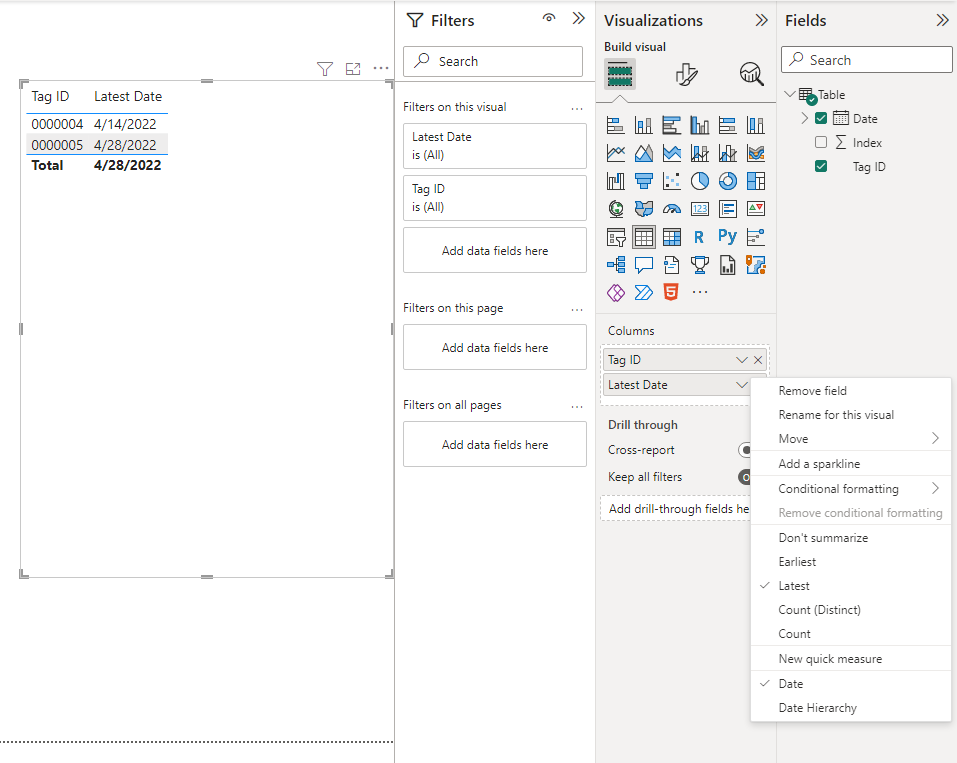Image resolution: width=957 pixels, height=763 pixels.
Task: Select the Funnel chart visual
Action: [643, 181]
